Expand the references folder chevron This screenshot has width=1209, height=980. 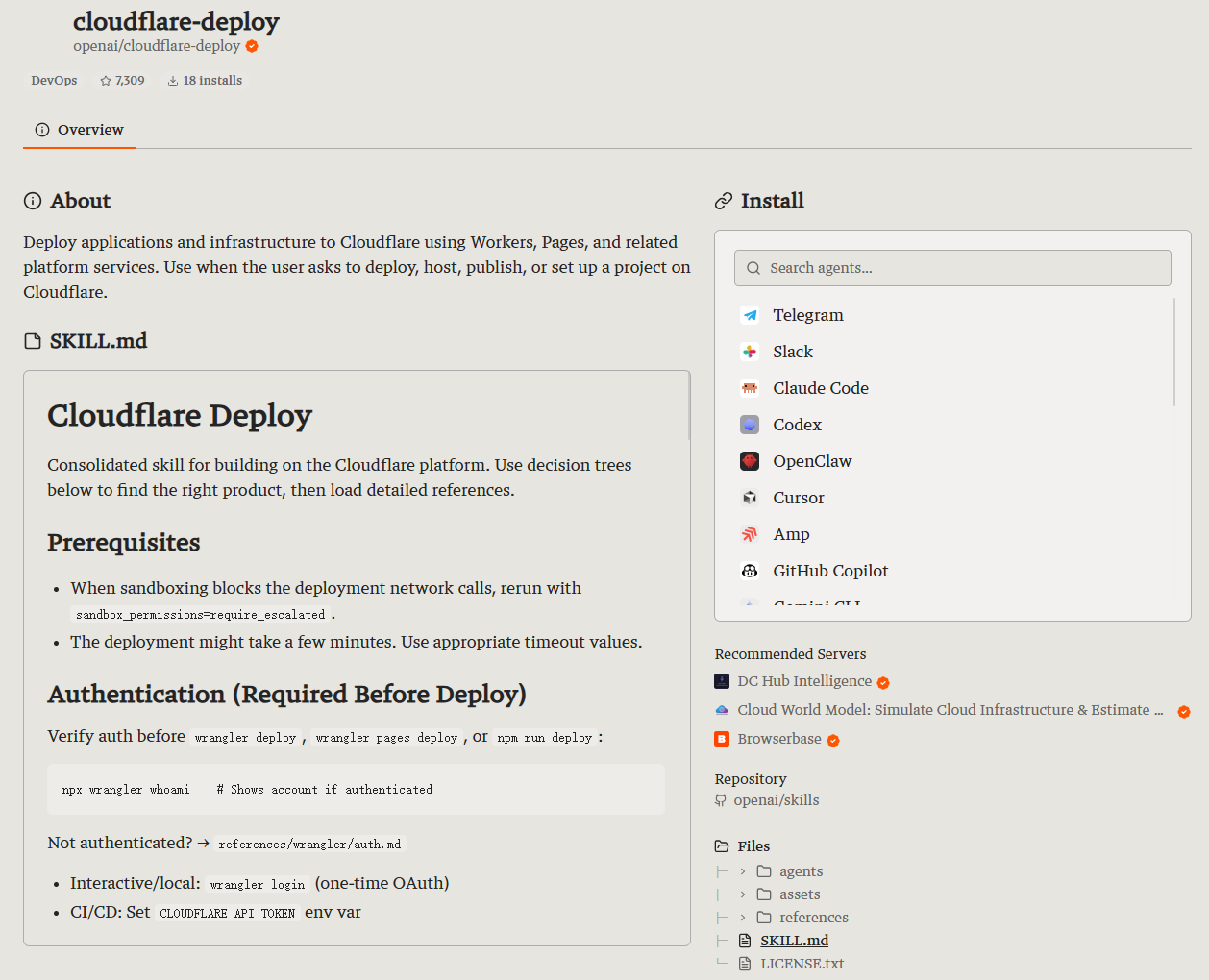point(743,918)
